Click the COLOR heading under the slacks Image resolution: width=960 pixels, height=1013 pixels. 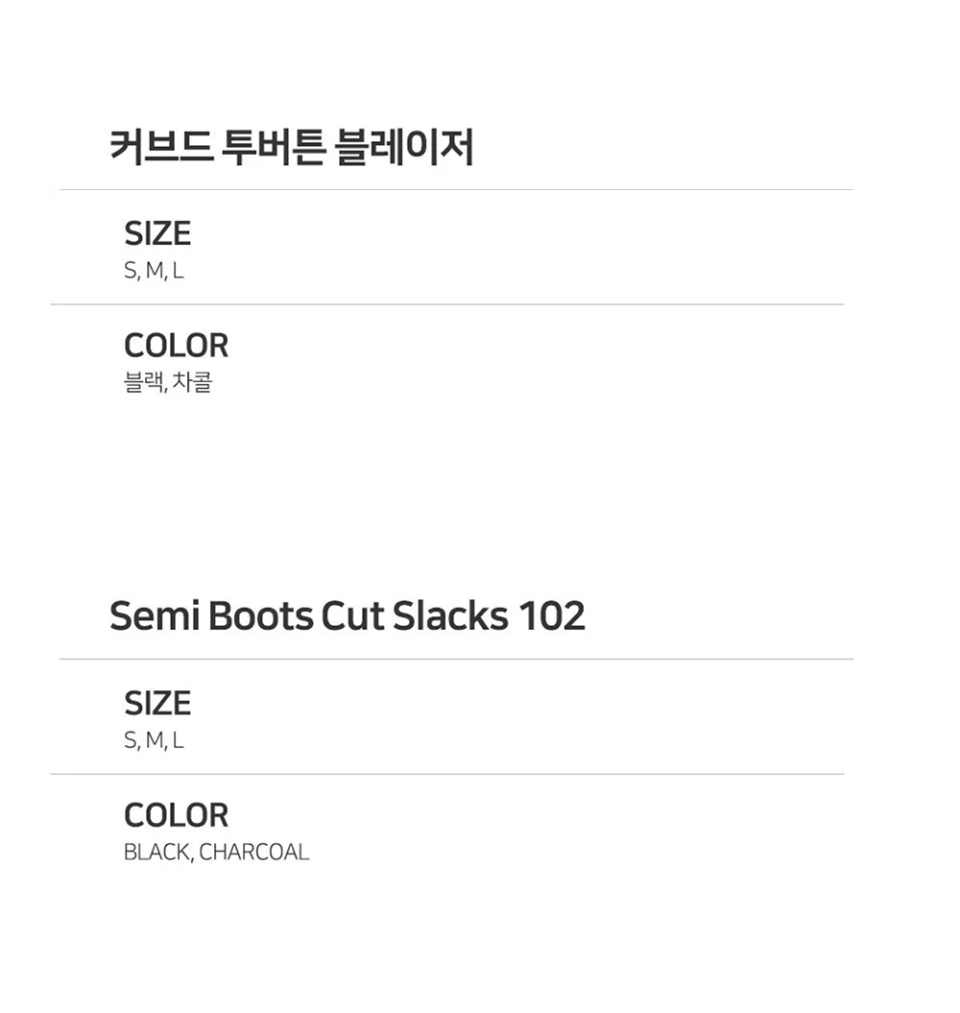pyautogui.click(x=176, y=816)
